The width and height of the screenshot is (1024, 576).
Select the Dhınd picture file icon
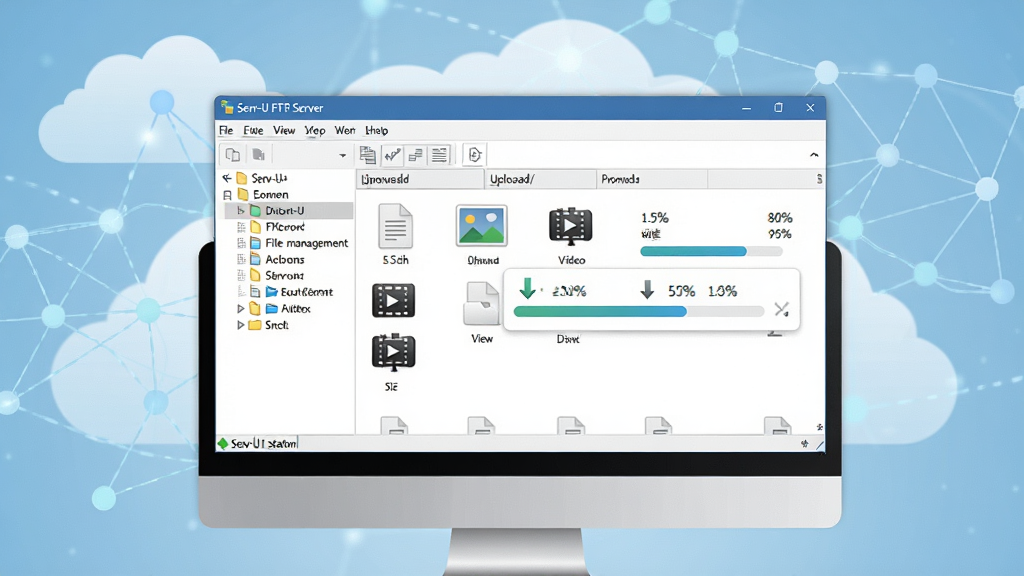coord(481,225)
